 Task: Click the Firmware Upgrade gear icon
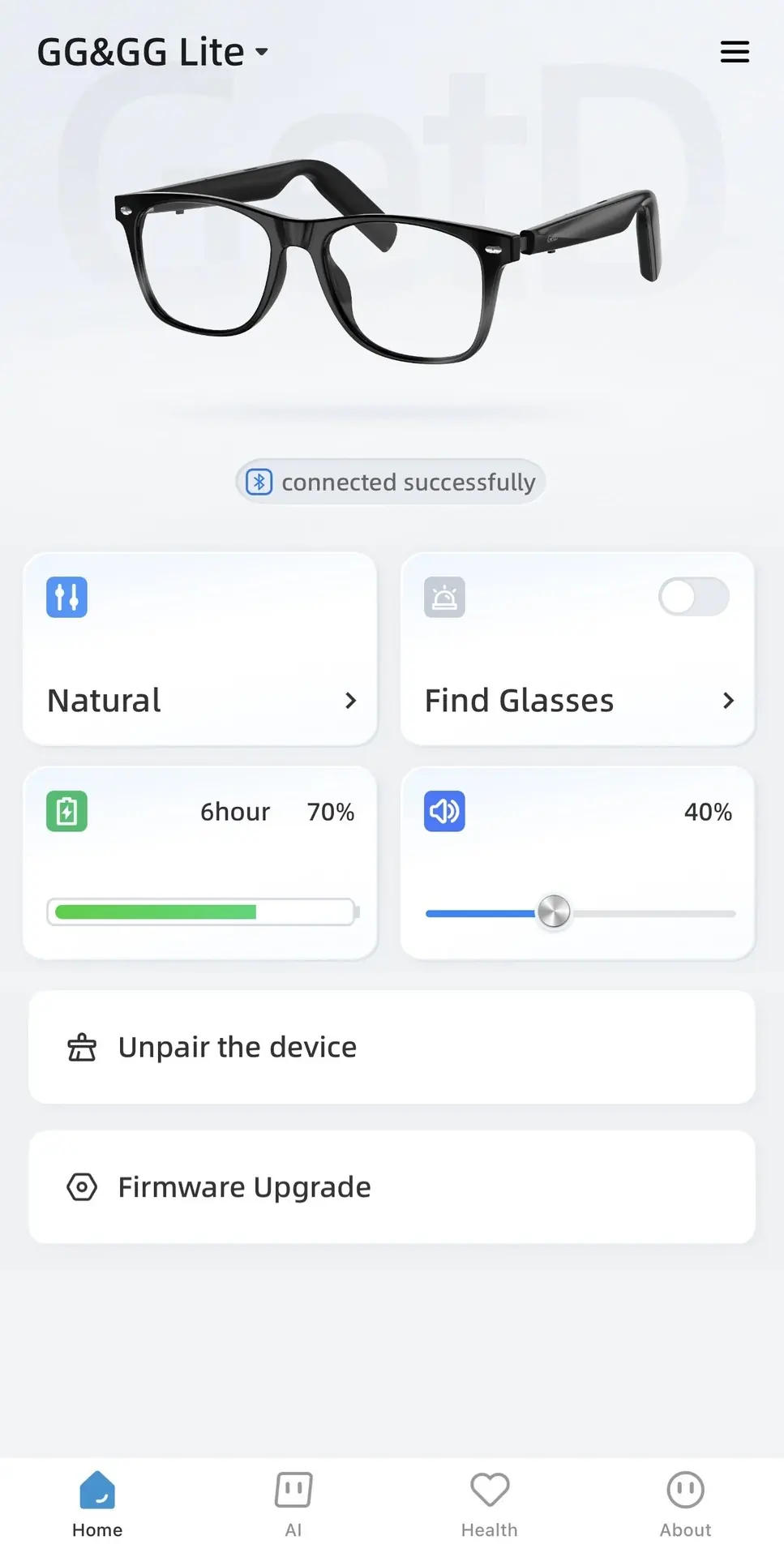pyautogui.click(x=82, y=1187)
